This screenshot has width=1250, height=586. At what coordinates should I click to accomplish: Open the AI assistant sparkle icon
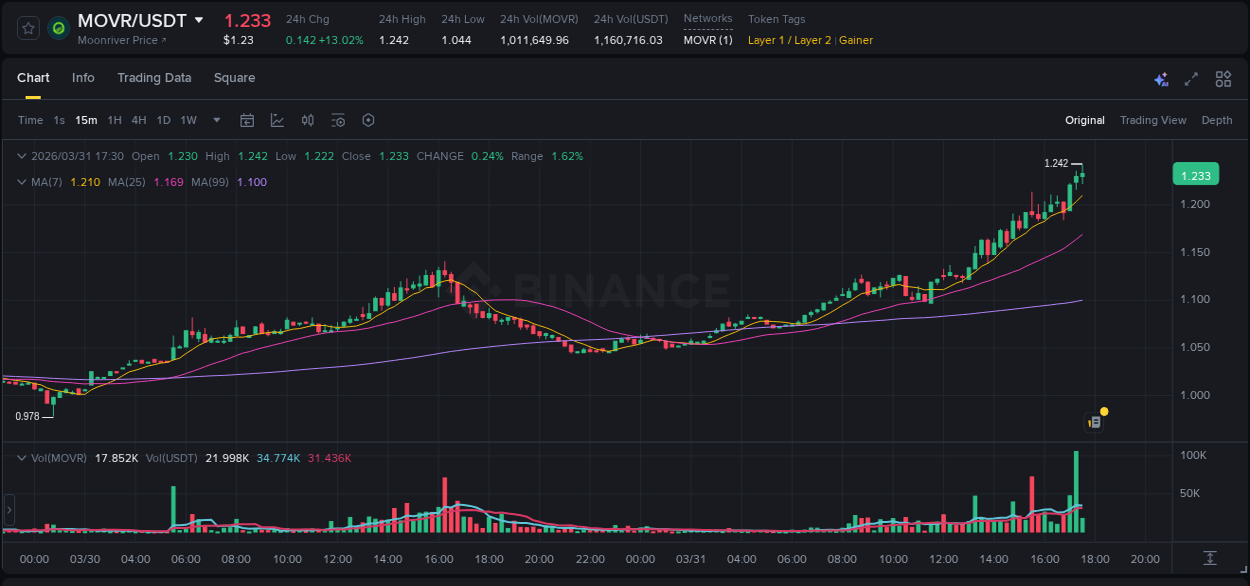(1161, 79)
